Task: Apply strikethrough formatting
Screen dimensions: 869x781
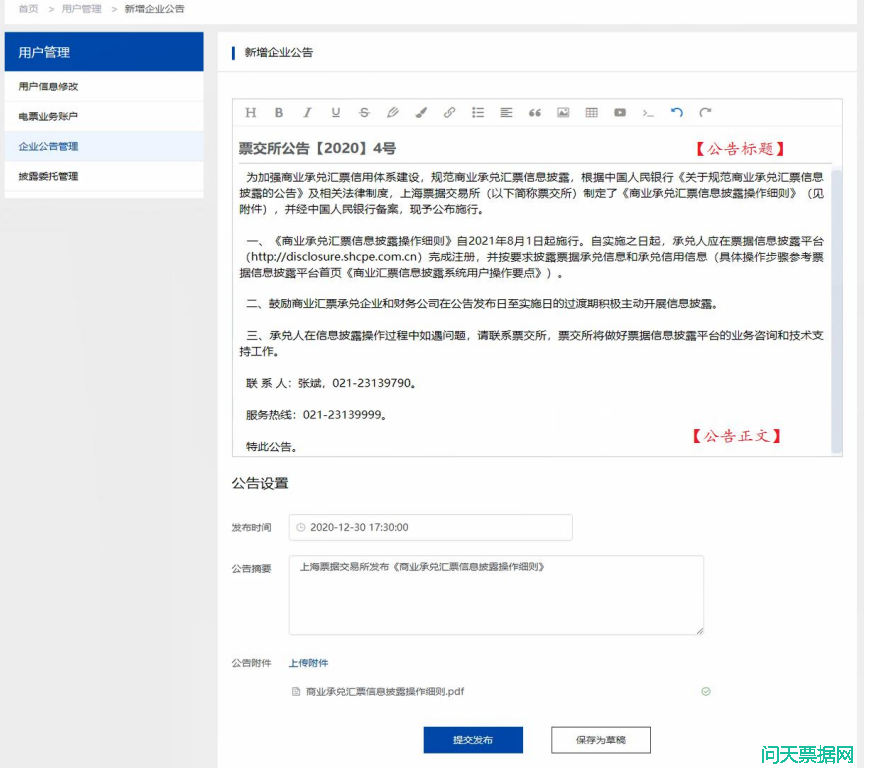Action: (x=364, y=113)
